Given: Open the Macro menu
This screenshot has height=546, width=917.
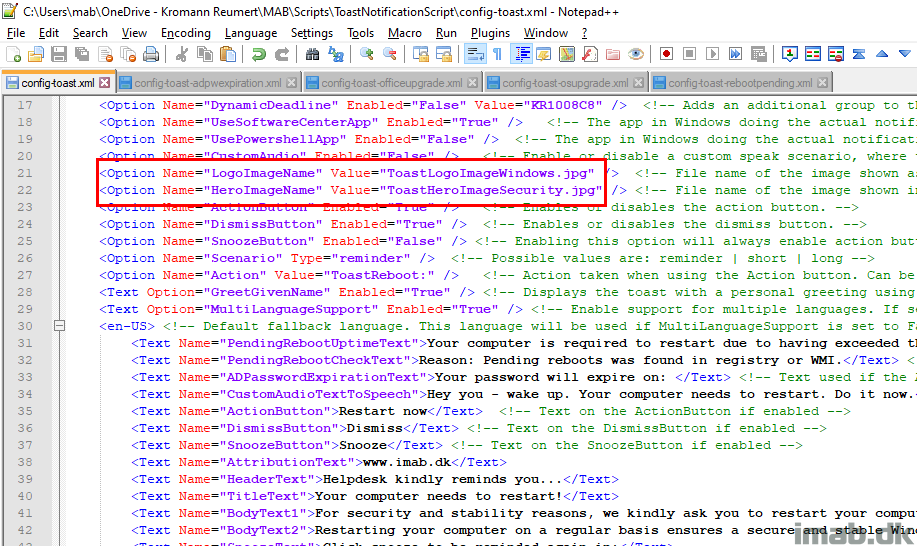Looking at the screenshot, I should tap(405, 33).
